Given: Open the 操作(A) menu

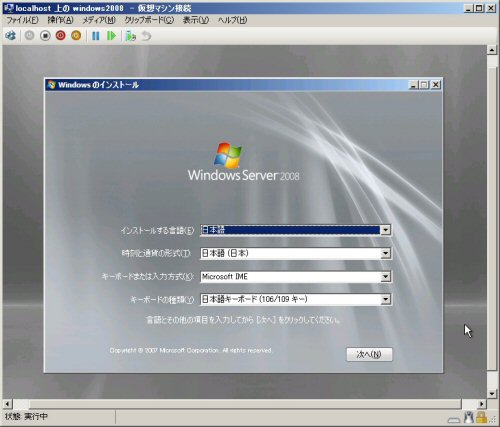Looking at the screenshot, I should click(60, 20).
